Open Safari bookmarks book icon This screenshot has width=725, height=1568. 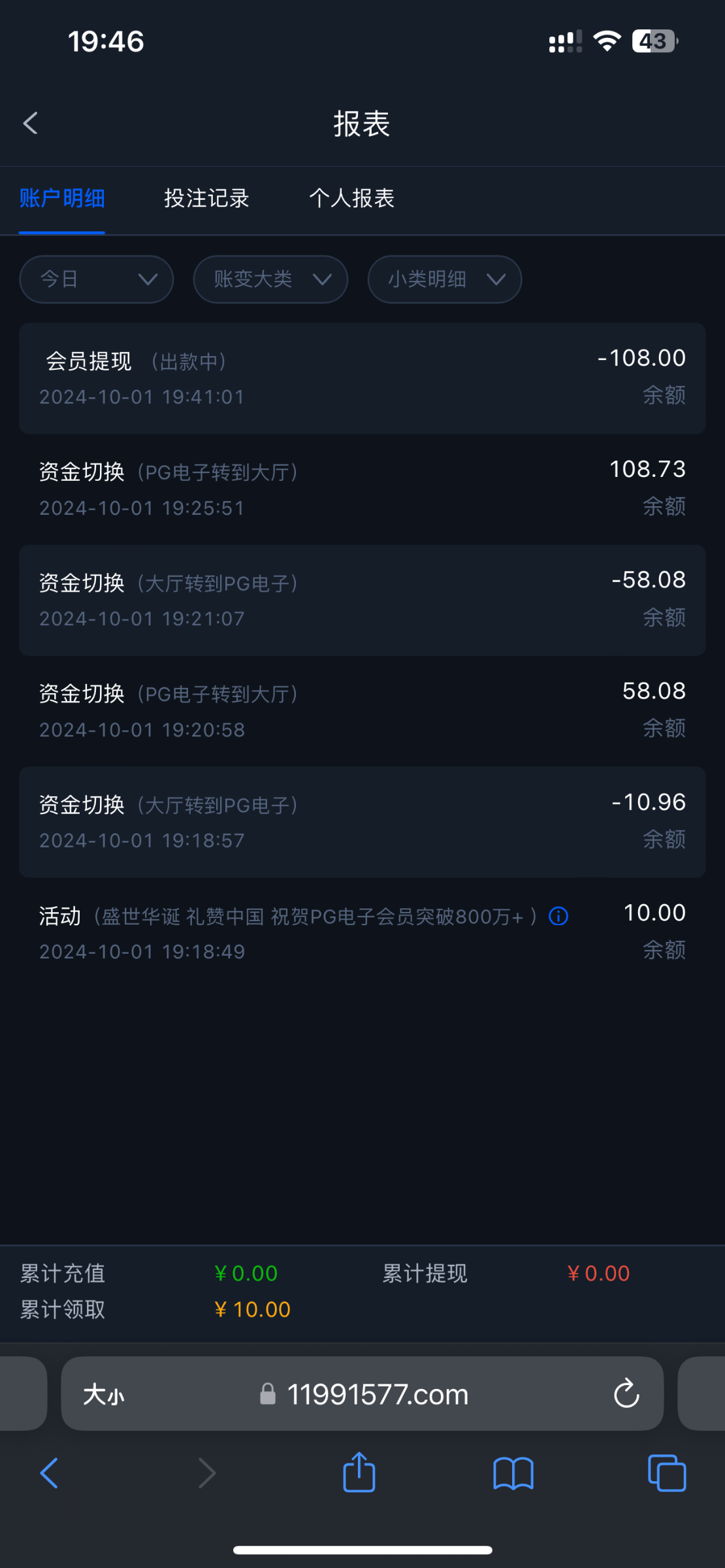click(513, 1474)
